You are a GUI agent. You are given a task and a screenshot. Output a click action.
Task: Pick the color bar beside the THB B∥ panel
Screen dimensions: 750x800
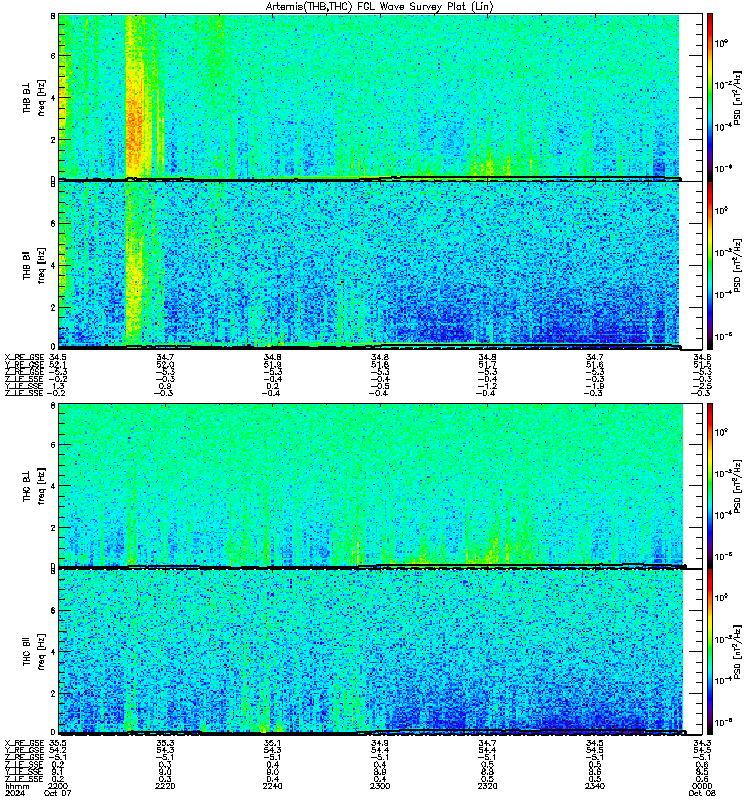tap(710, 265)
